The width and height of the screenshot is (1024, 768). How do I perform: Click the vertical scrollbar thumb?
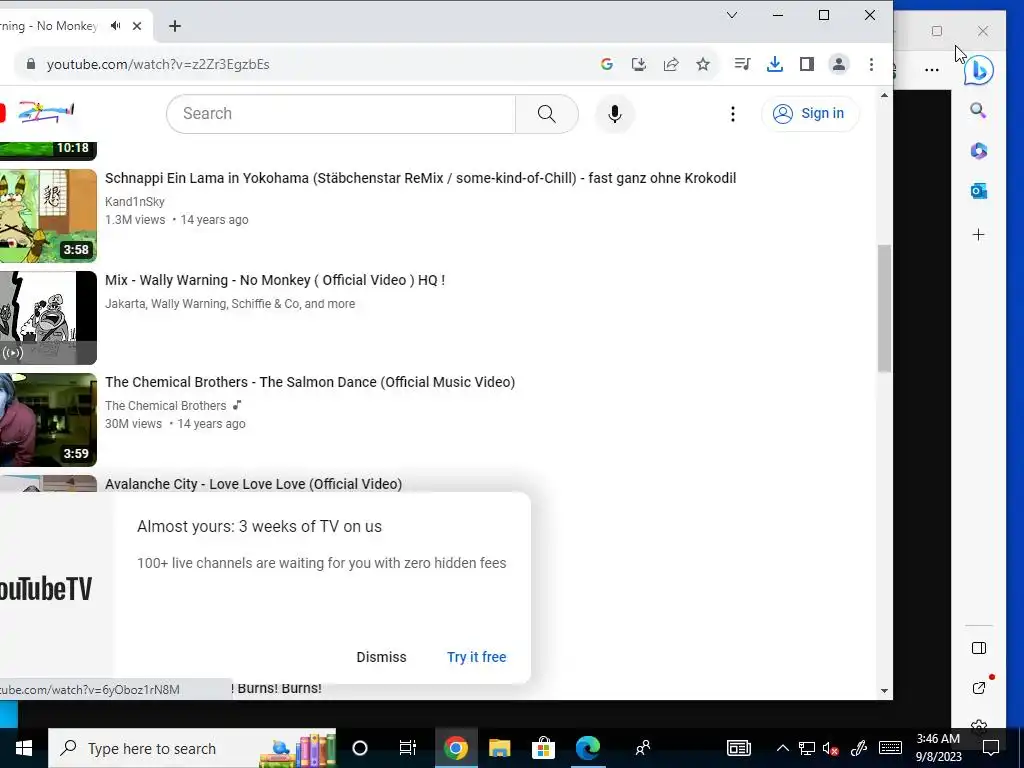[884, 308]
